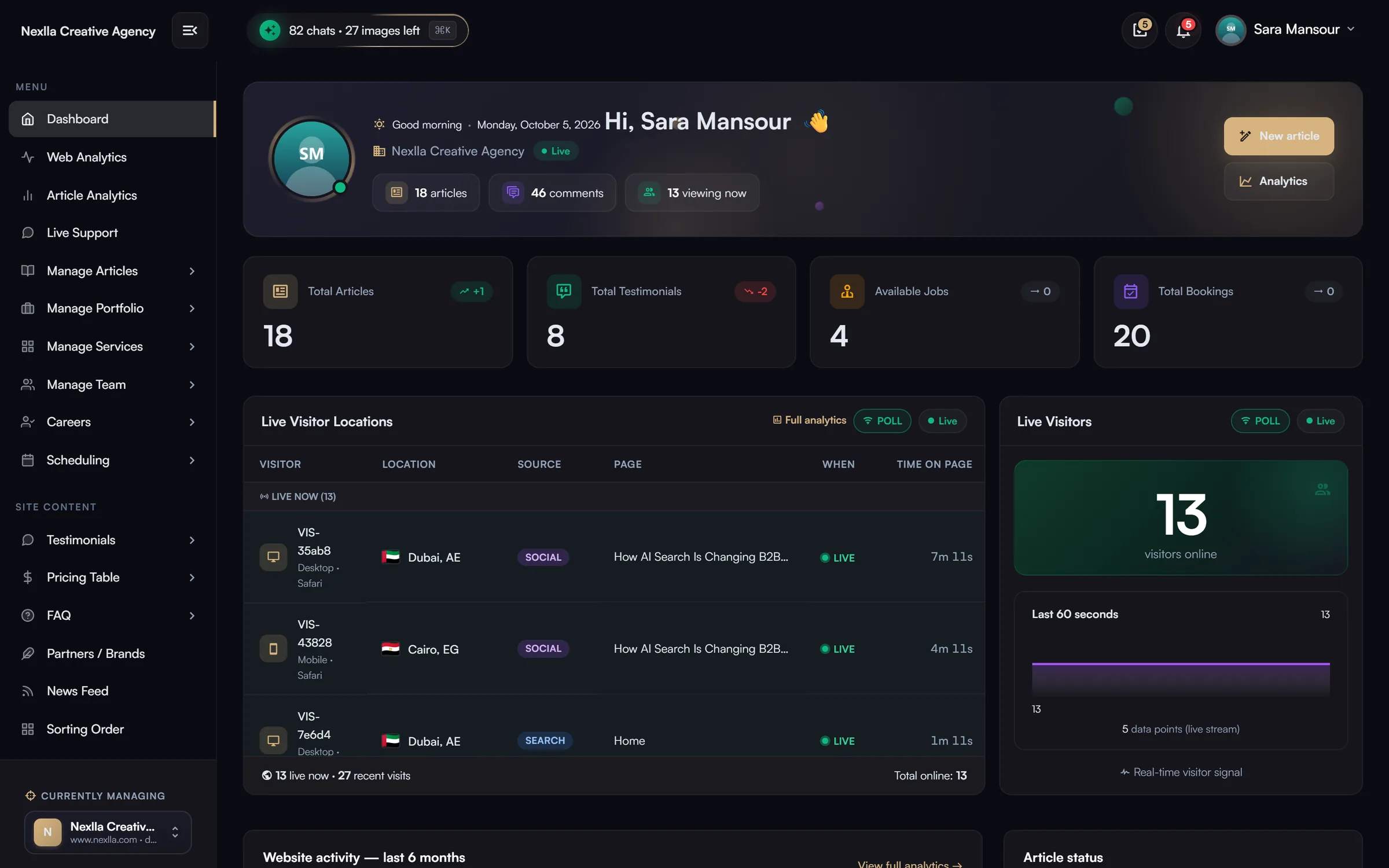Open the View full analytics link
Viewport: 1389px width, 868px height.
pos(910,864)
